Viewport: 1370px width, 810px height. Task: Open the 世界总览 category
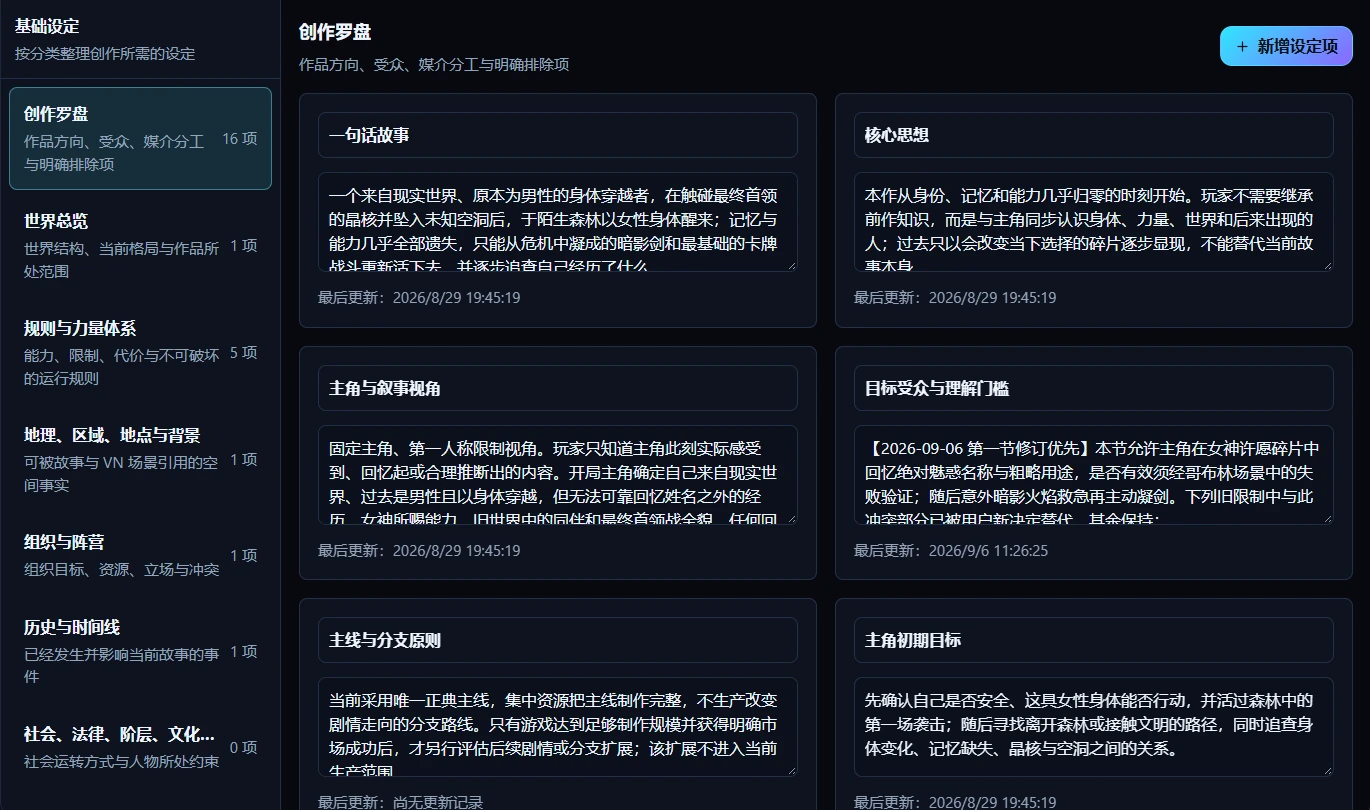140,245
